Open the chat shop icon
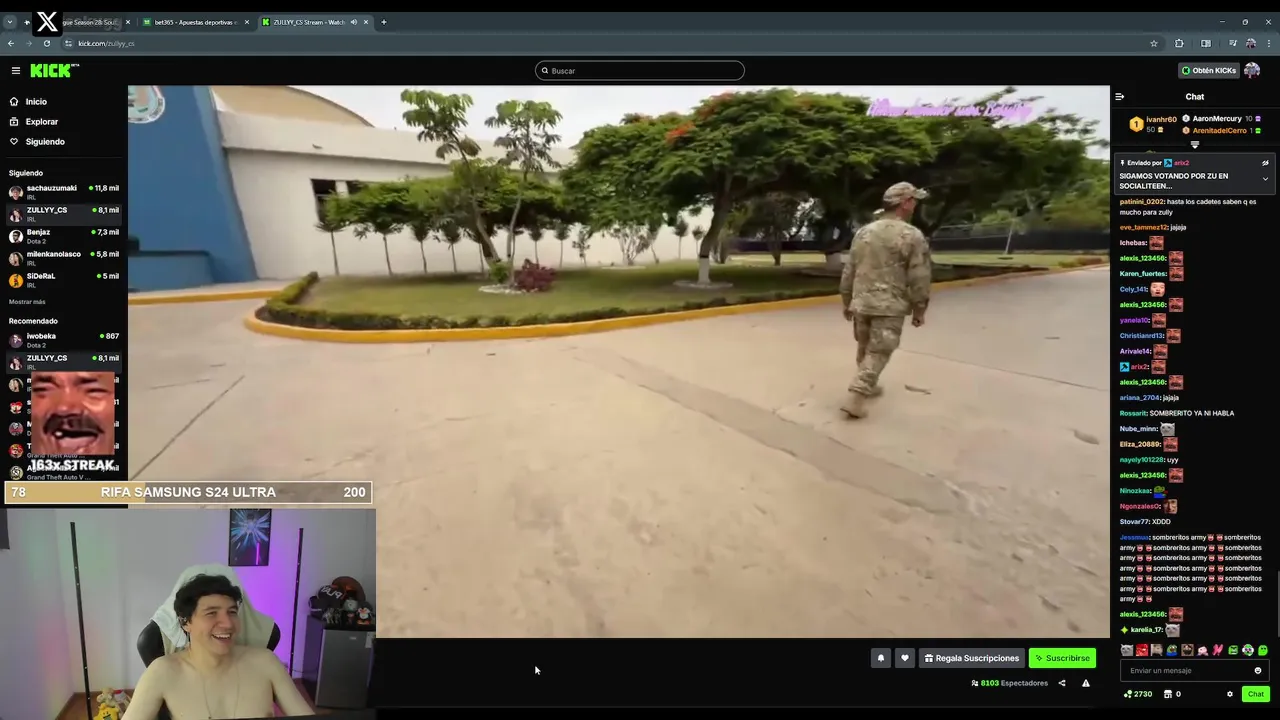Viewport: 1280px width, 720px height. [x=1168, y=694]
